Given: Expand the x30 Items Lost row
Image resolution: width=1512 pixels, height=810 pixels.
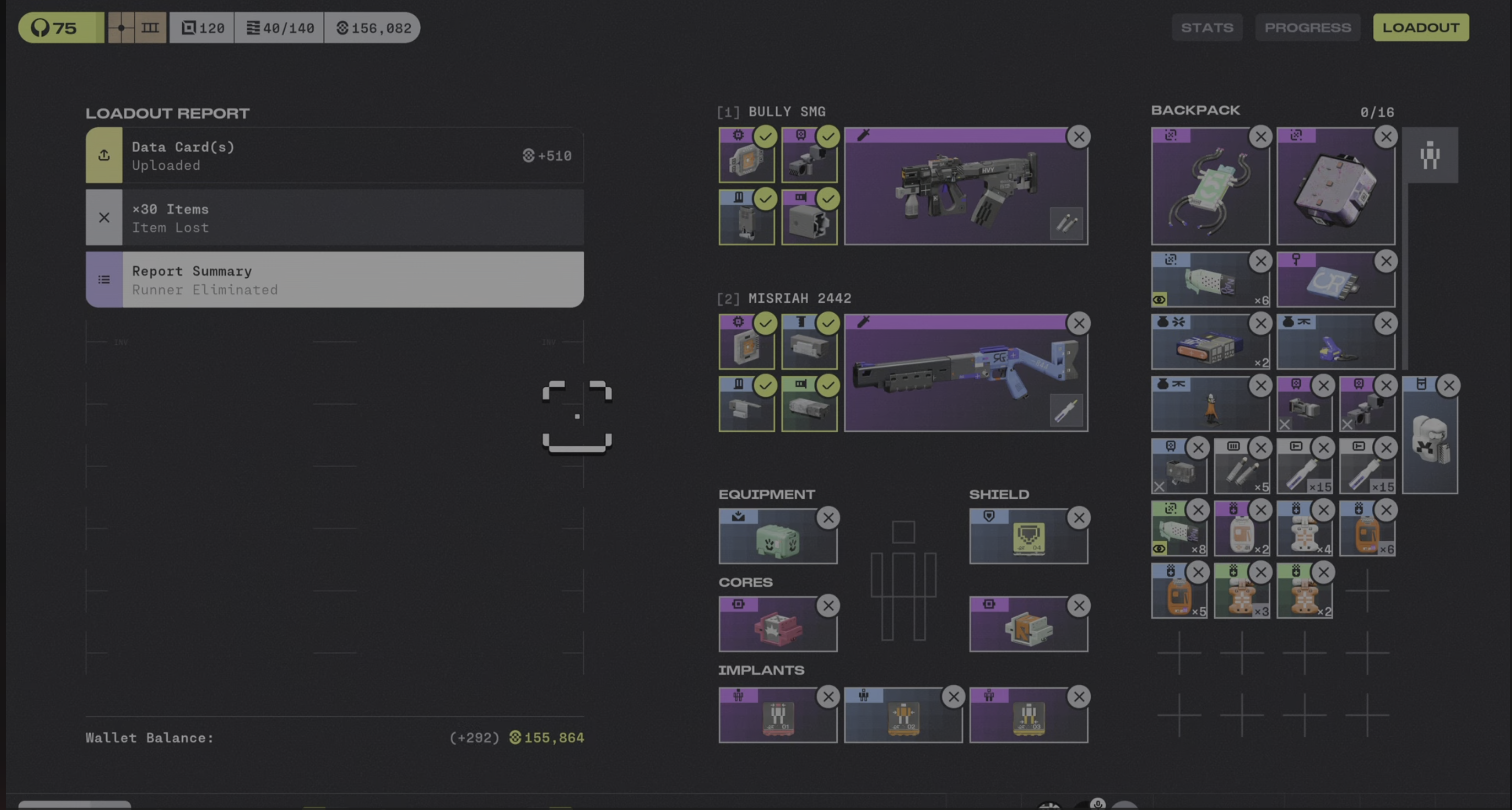Looking at the screenshot, I should (352, 218).
